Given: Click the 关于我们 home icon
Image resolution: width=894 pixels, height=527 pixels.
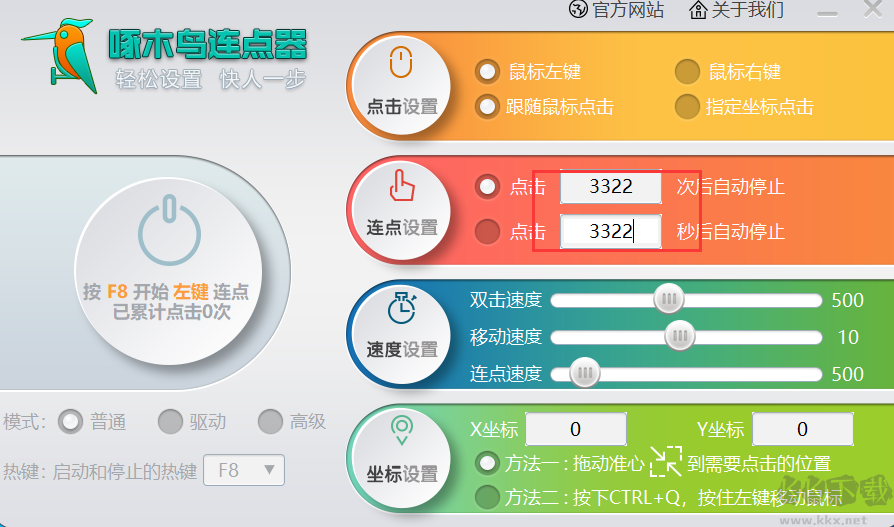Looking at the screenshot, I should [698, 10].
